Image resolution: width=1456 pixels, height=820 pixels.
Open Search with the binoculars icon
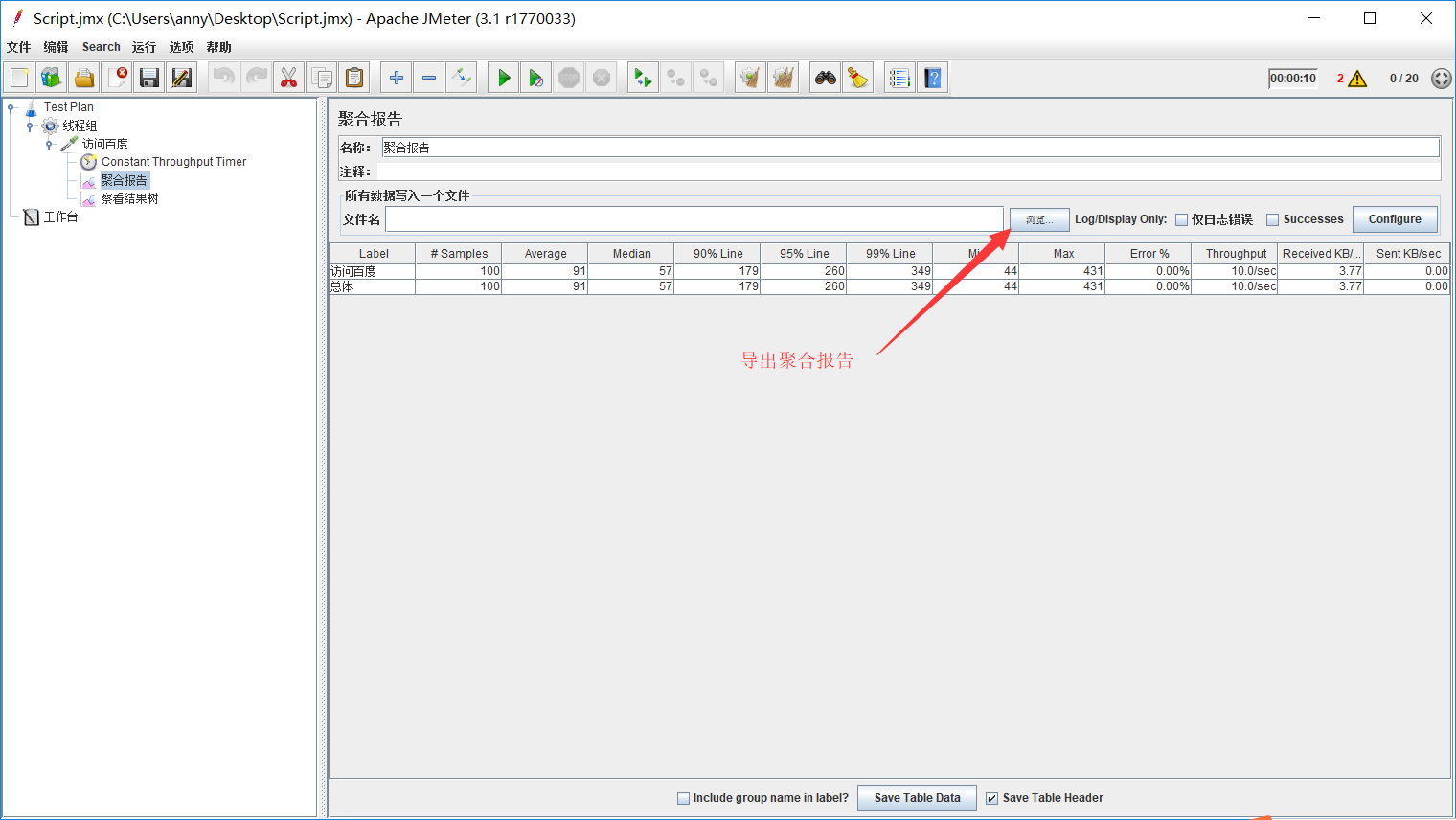[x=826, y=78]
